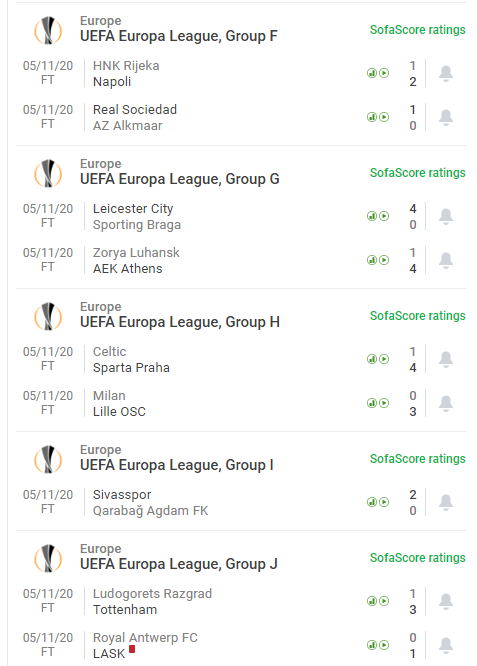Viewport: 477px width, 666px height.
Task: Play highlights for Ludogorets vs Tottenham
Action: [384, 601]
